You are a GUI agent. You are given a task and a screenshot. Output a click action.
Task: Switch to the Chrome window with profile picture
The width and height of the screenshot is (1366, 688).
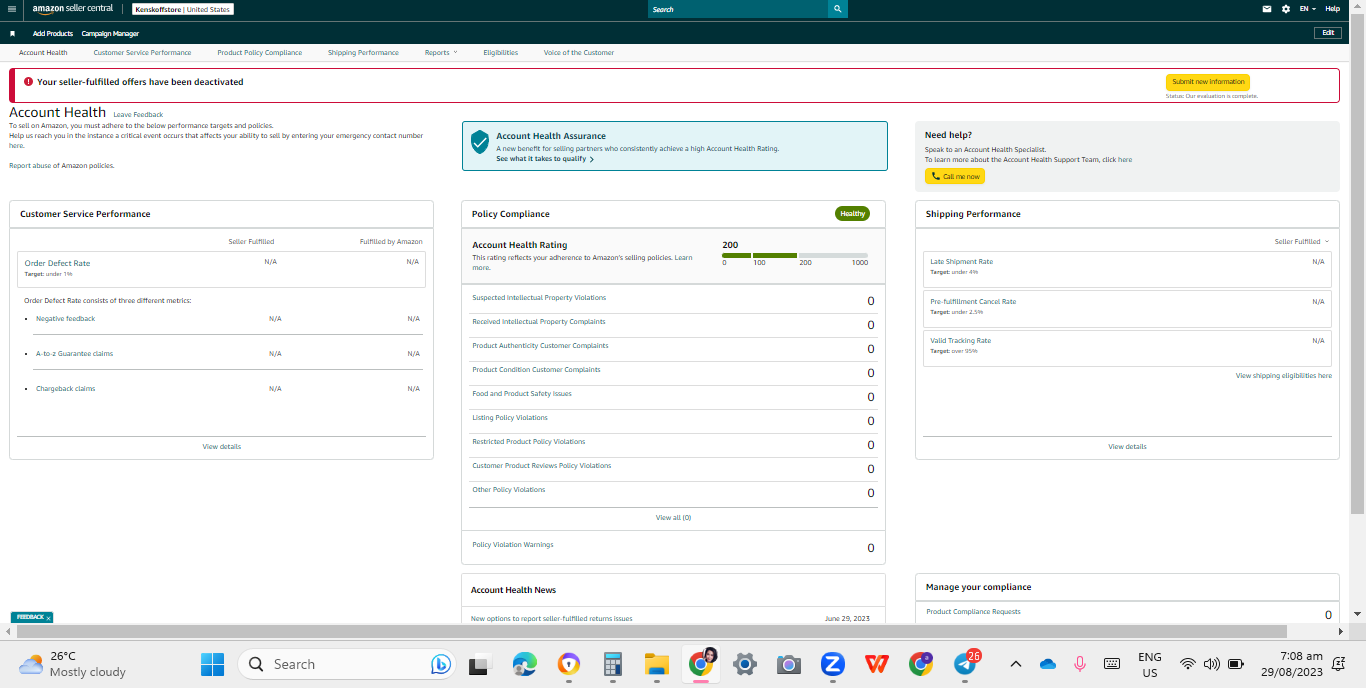[x=702, y=663]
